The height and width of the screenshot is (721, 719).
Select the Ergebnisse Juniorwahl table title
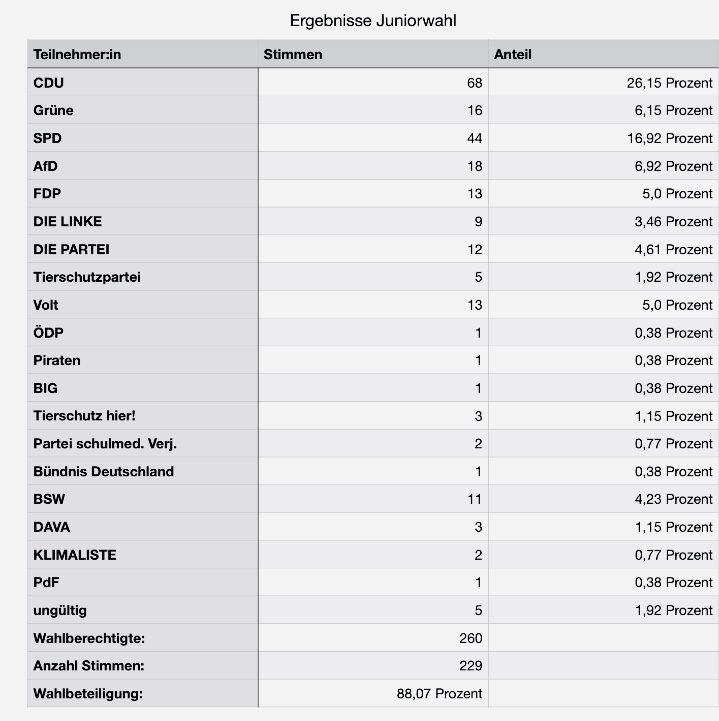(373, 21)
